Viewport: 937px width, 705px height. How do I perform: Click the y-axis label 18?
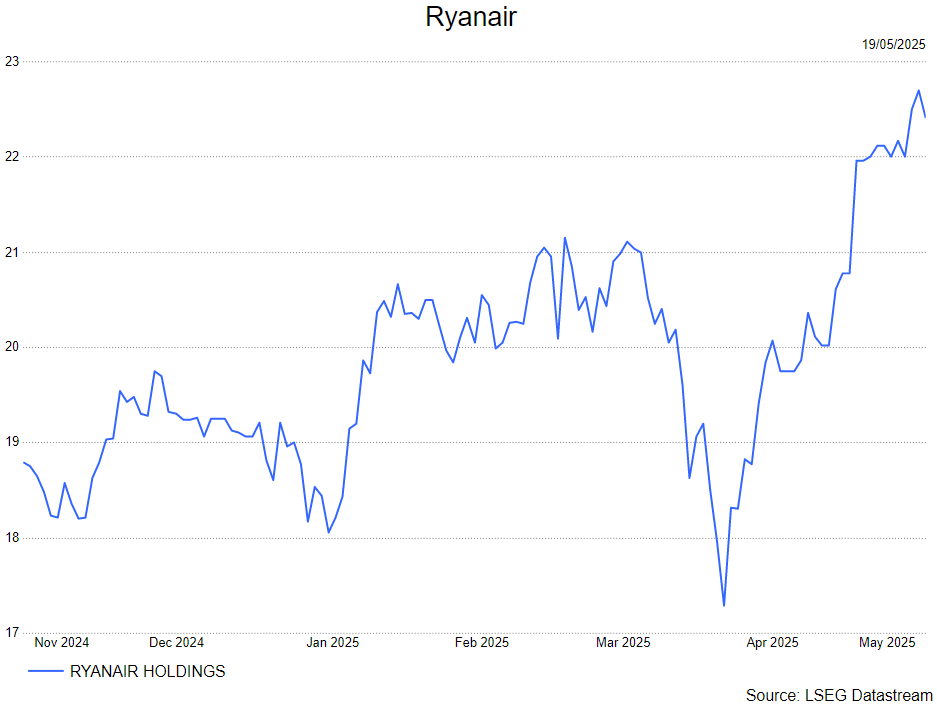13,538
